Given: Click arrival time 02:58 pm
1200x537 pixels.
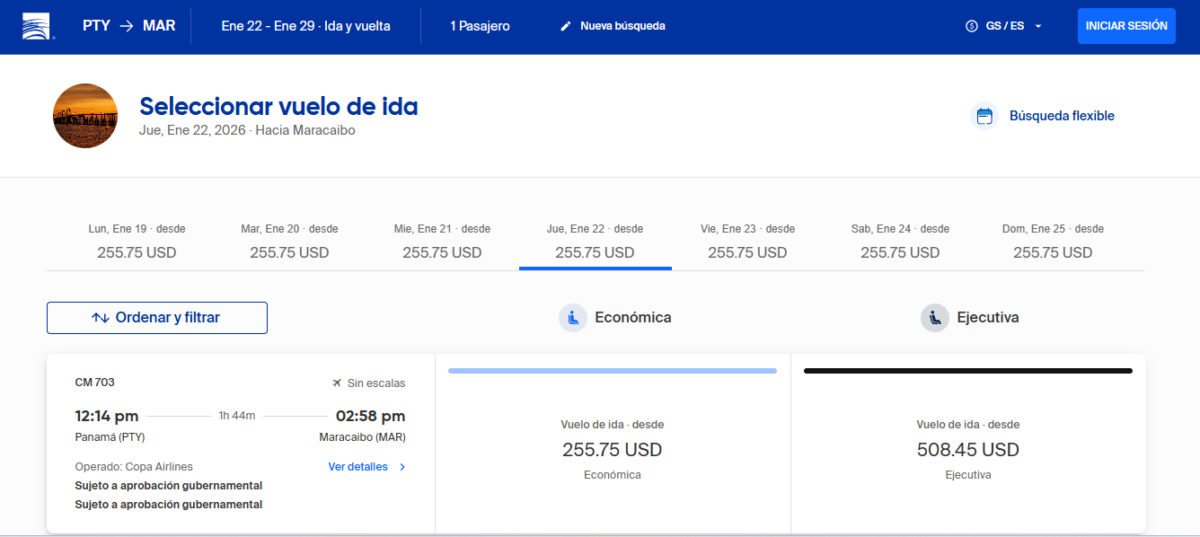Looking at the screenshot, I should pyautogui.click(x=371, y=416).
